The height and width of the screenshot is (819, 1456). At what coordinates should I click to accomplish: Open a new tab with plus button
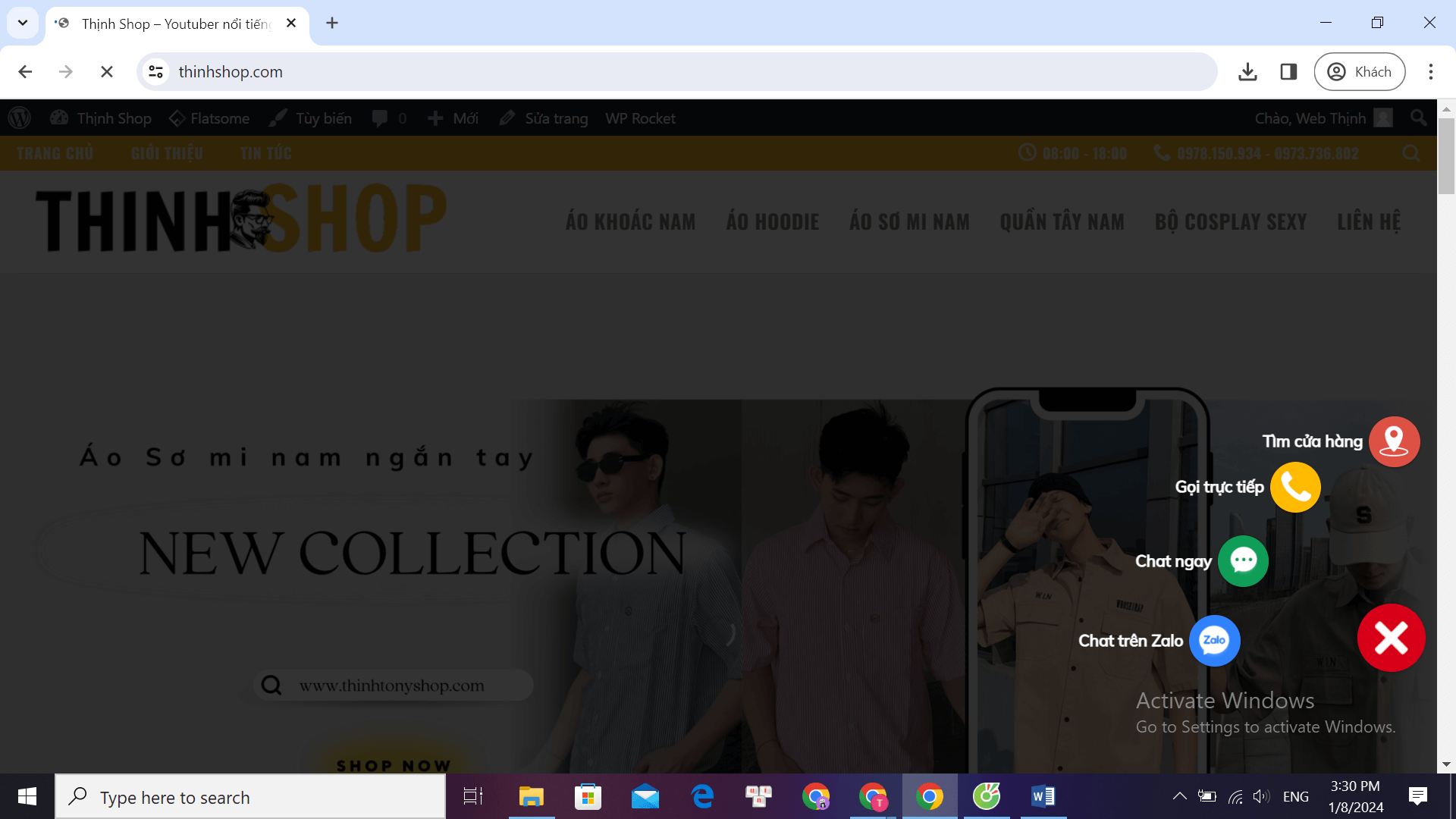point(332,24)
